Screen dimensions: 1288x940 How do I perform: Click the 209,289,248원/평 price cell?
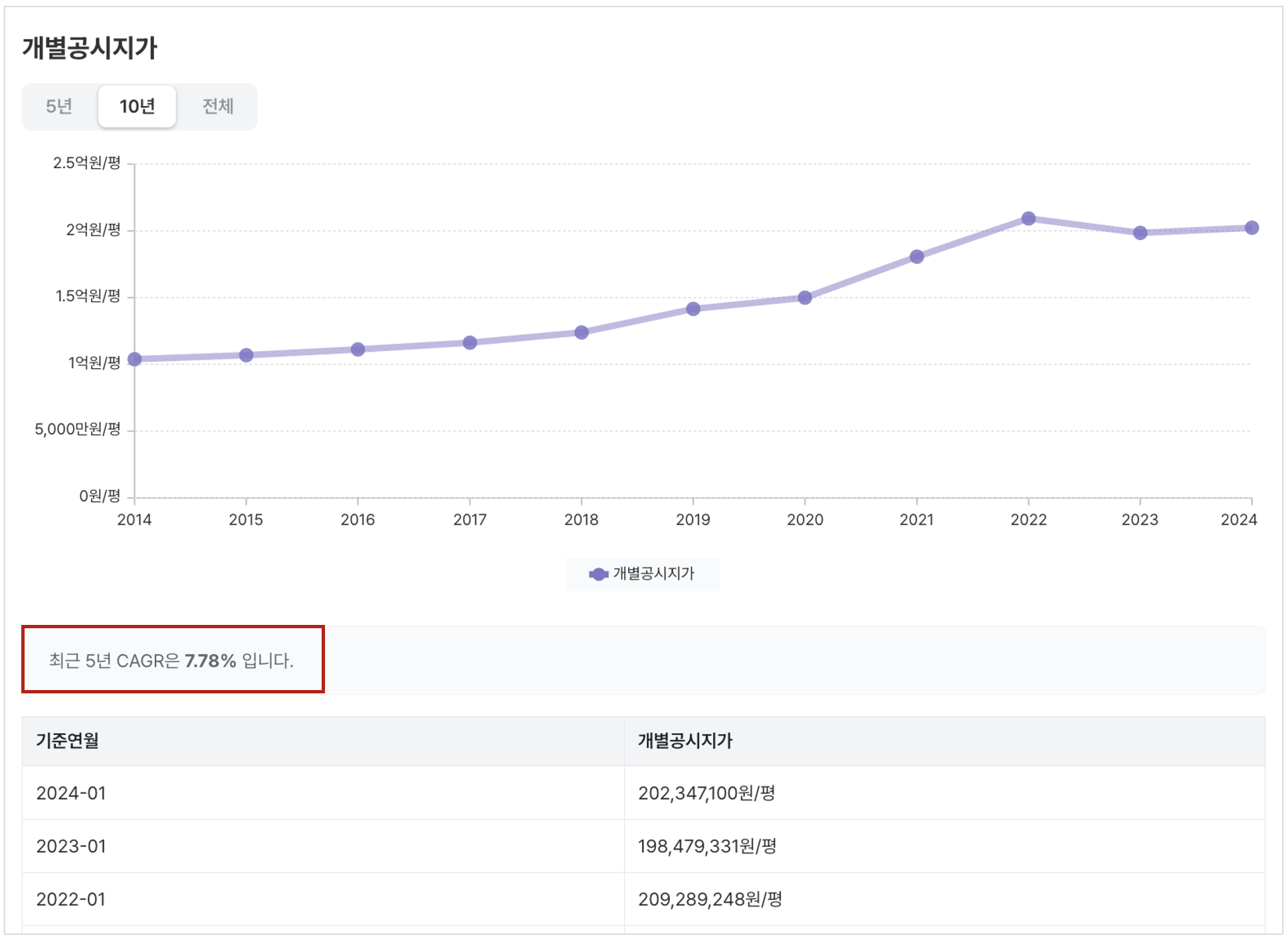point(709,899)
